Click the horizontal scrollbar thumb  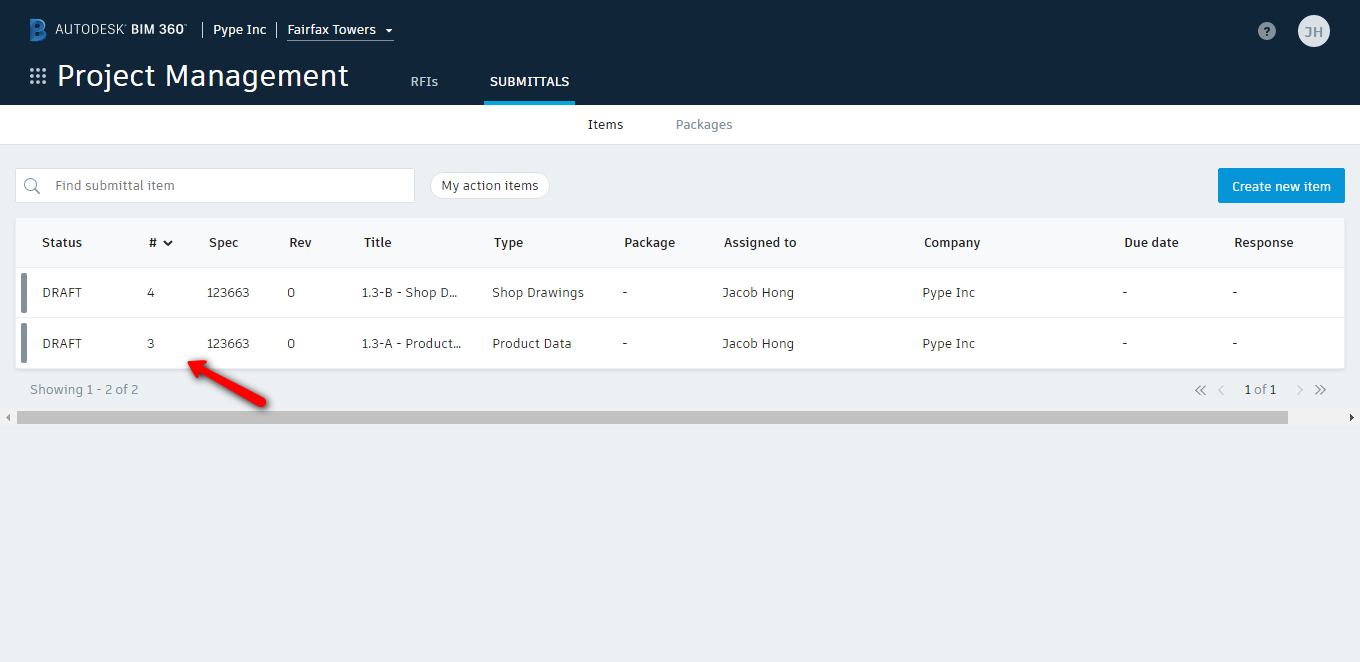pos(652,417)
